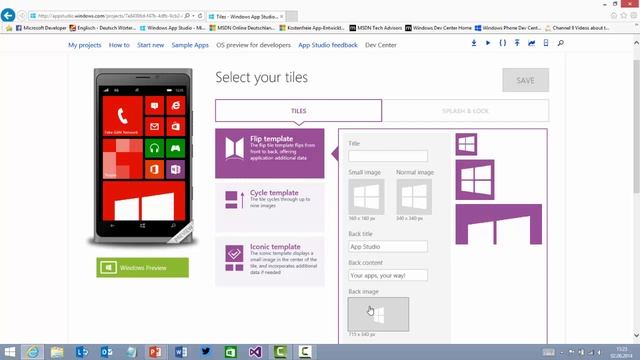Click the browser refresh icon
This screenshot has width=640, height=360.
[x=200, y=16]
